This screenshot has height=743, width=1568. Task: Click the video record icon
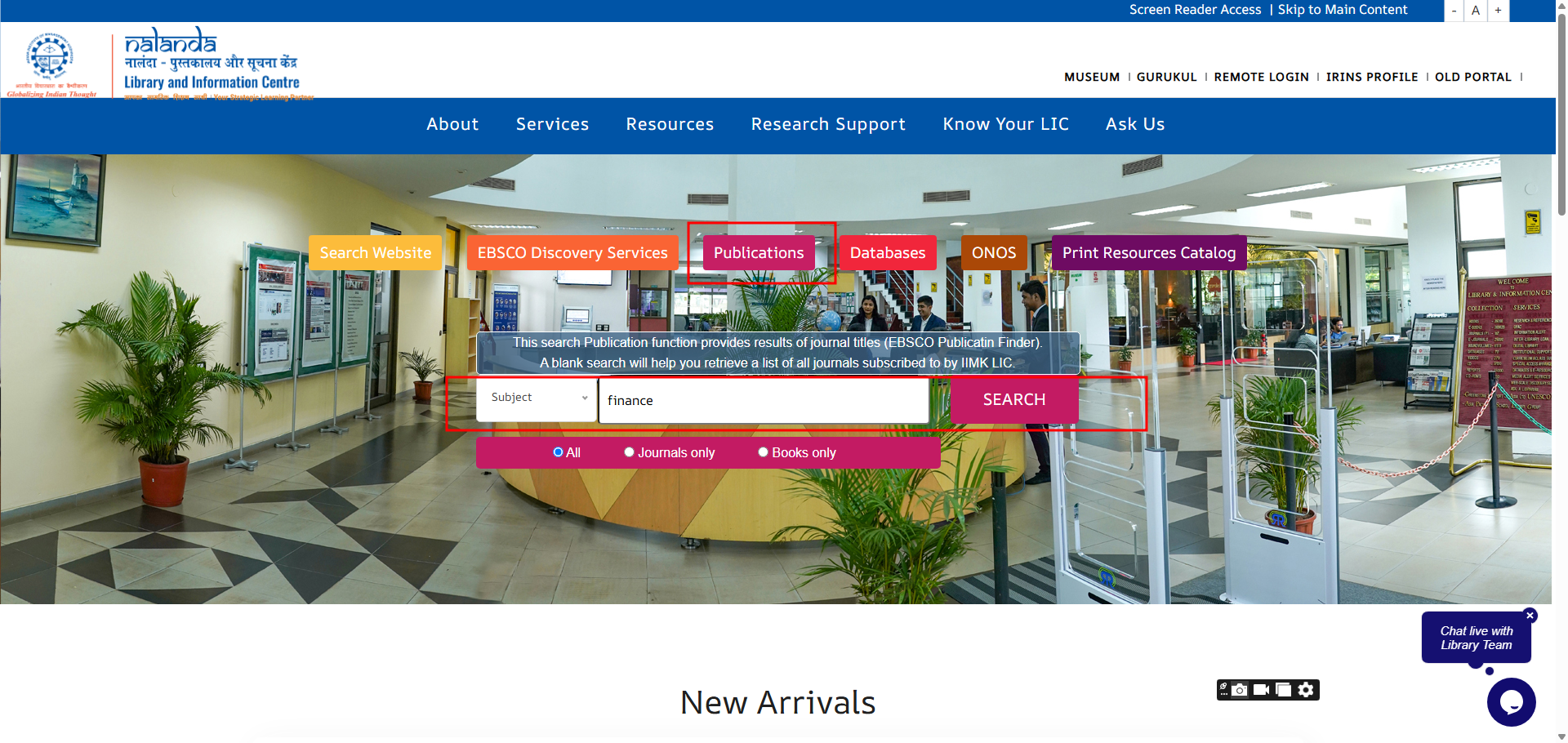coord(1262,690)
